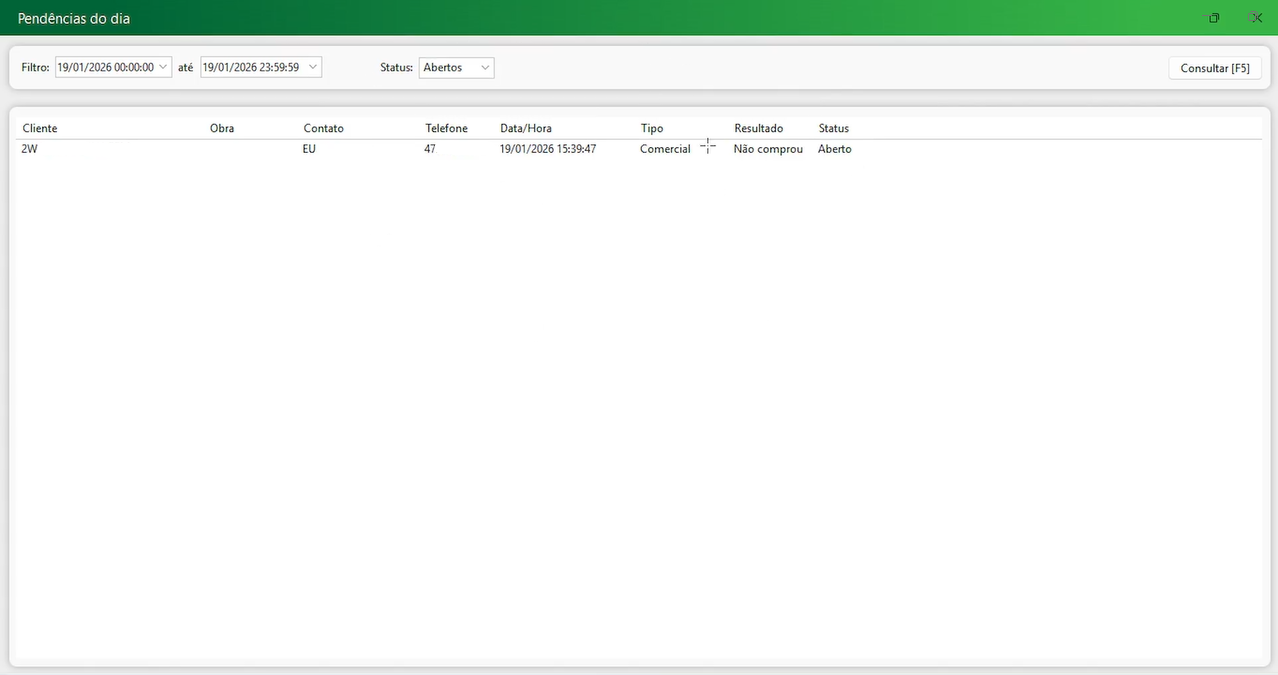Sort by the Cliente column header

click(x=40, y=128)
